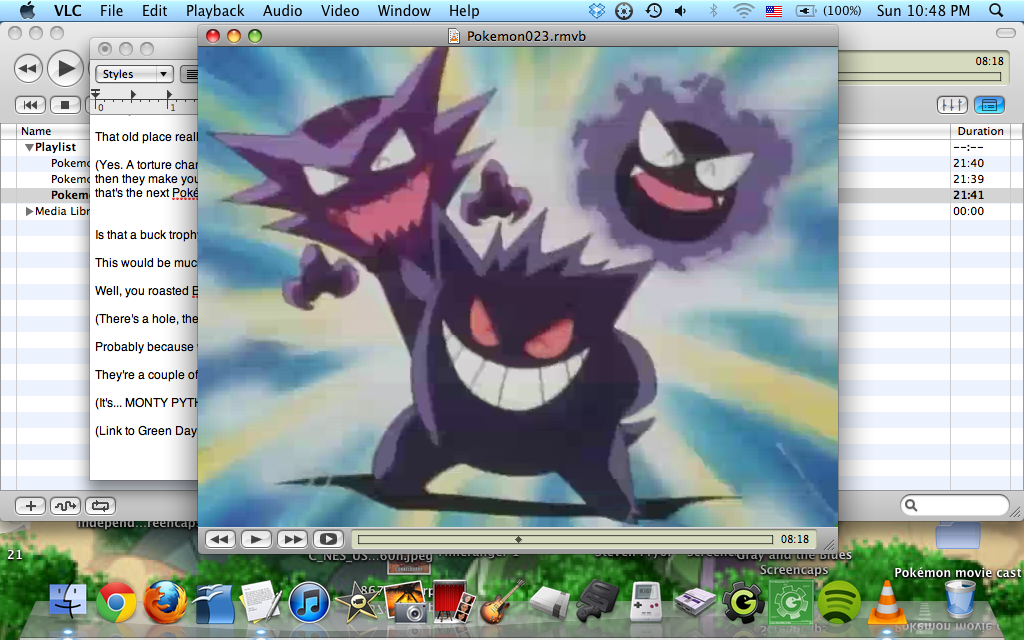Viewport: 1024px width, 640px height.
Task: Click the round rewind button in VLC main window
Action: coord(28,69)
